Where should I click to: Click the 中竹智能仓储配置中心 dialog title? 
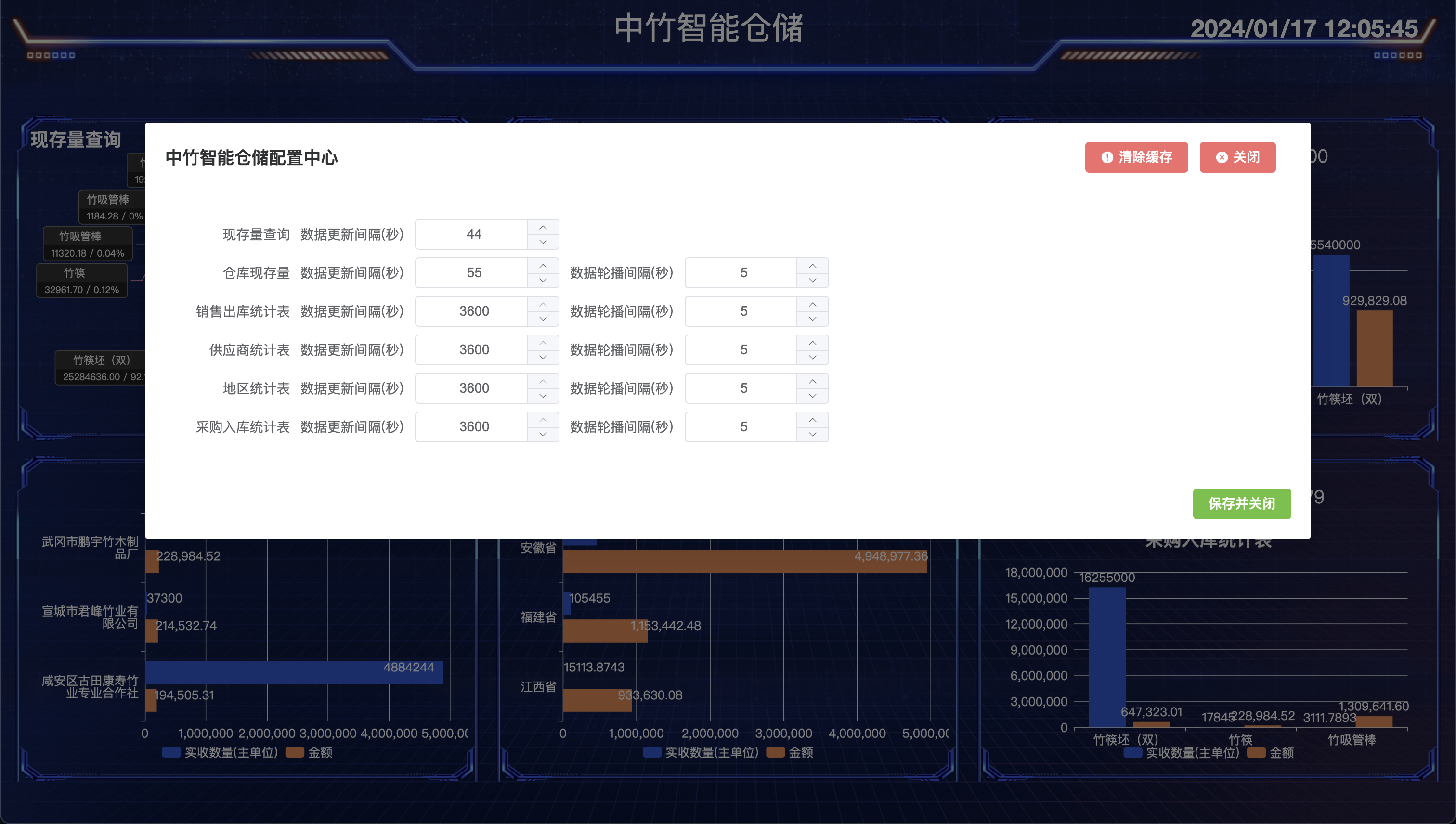click(x=251, y=158)
